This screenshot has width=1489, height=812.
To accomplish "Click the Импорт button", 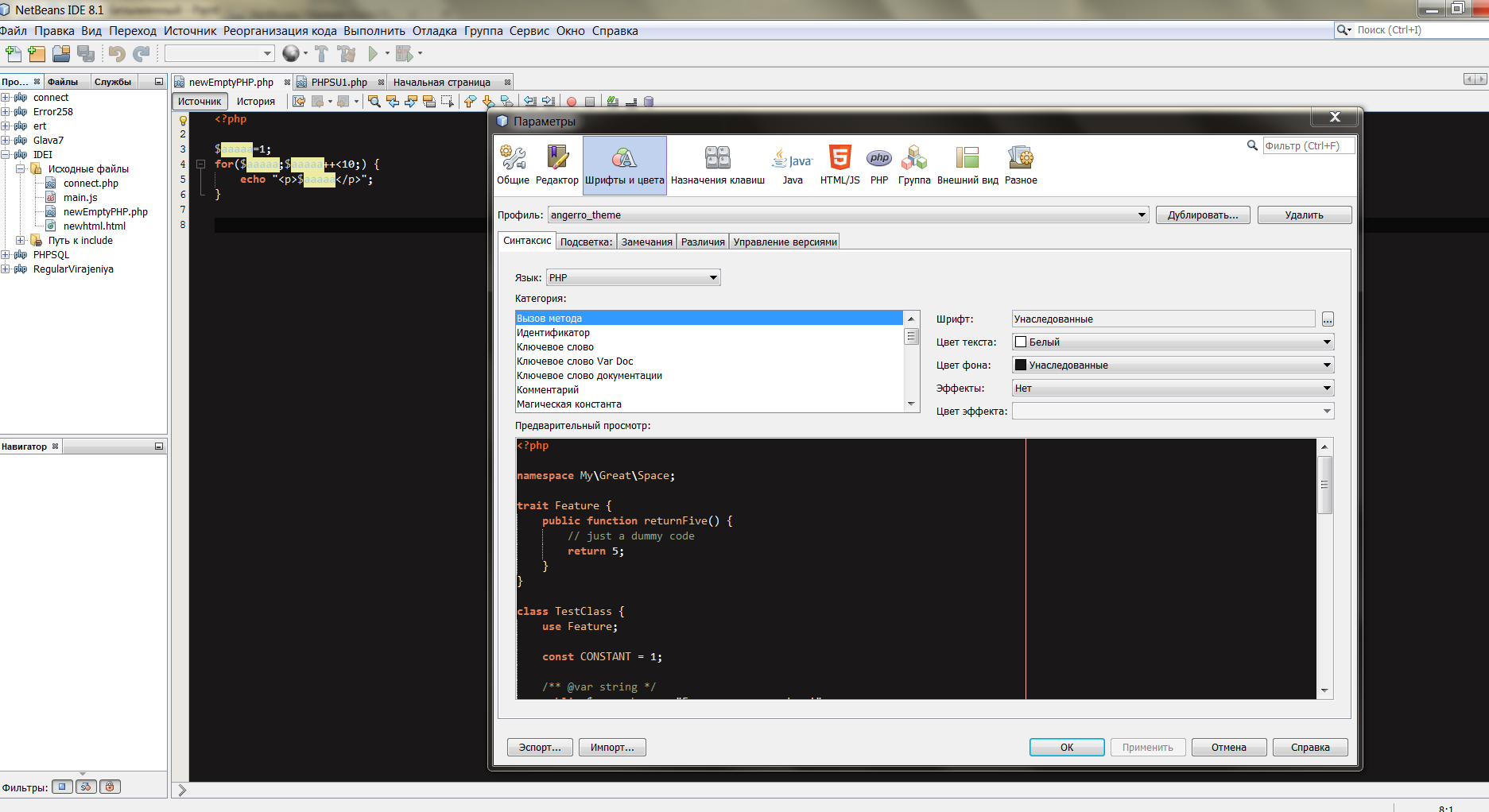I will point(612,747).
